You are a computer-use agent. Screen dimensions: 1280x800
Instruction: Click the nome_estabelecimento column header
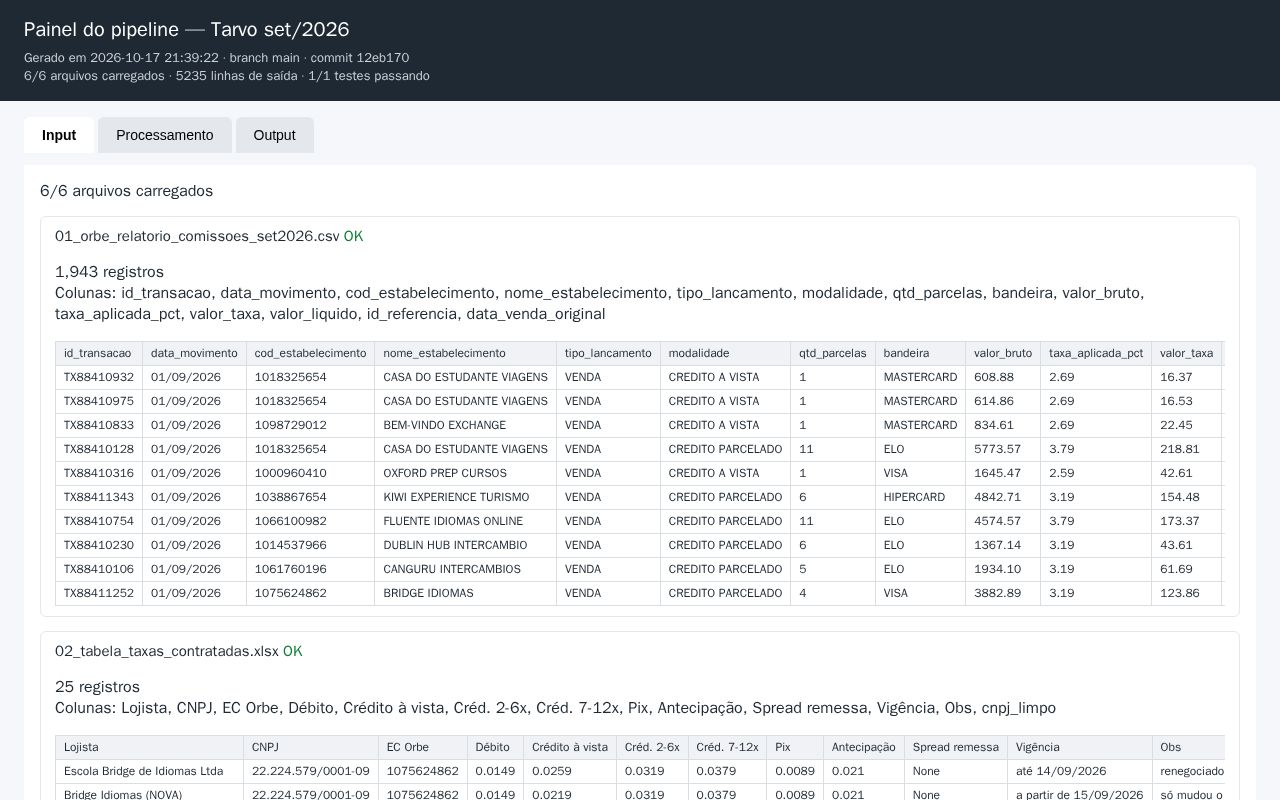pyautogui.click(x=466, y=353)
